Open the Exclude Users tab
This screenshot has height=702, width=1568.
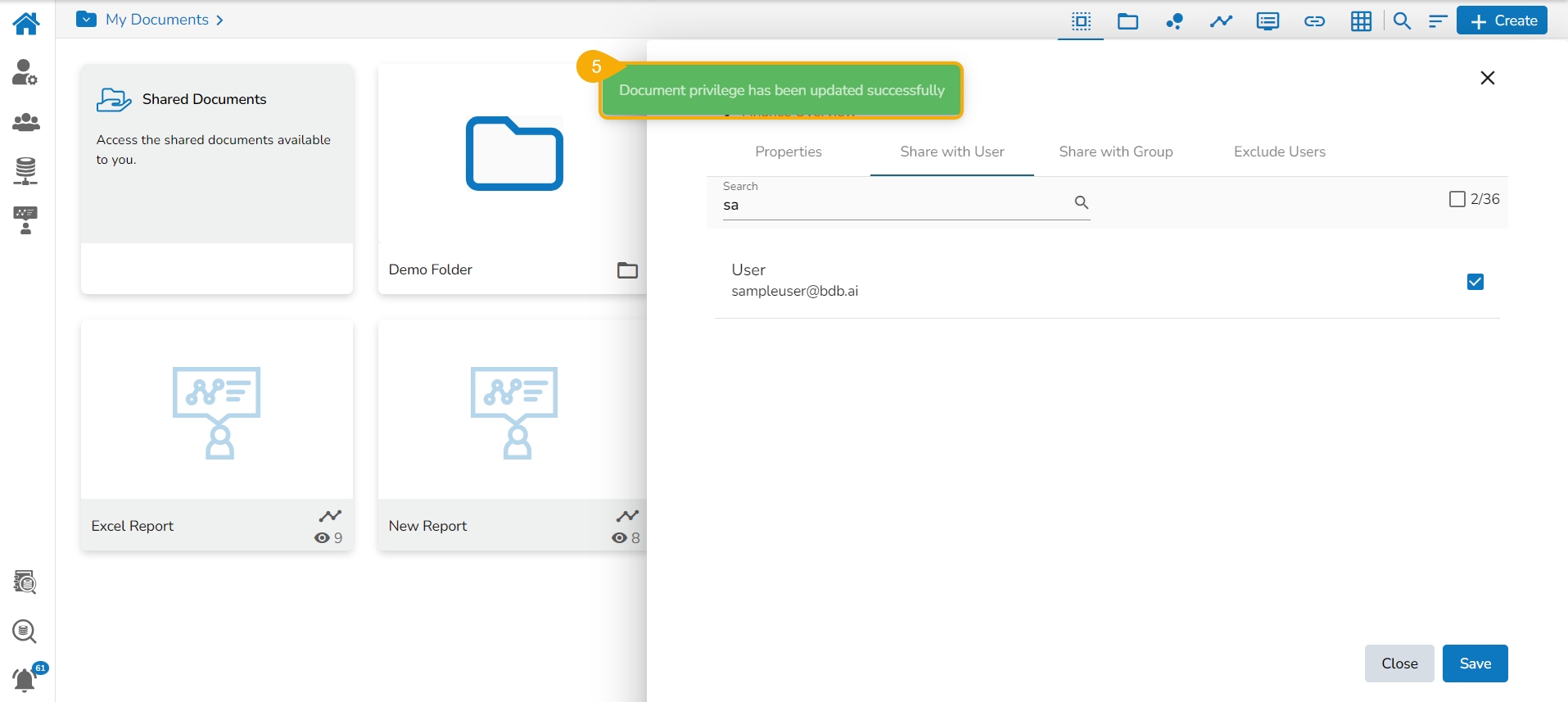(x=1280, y=152)
